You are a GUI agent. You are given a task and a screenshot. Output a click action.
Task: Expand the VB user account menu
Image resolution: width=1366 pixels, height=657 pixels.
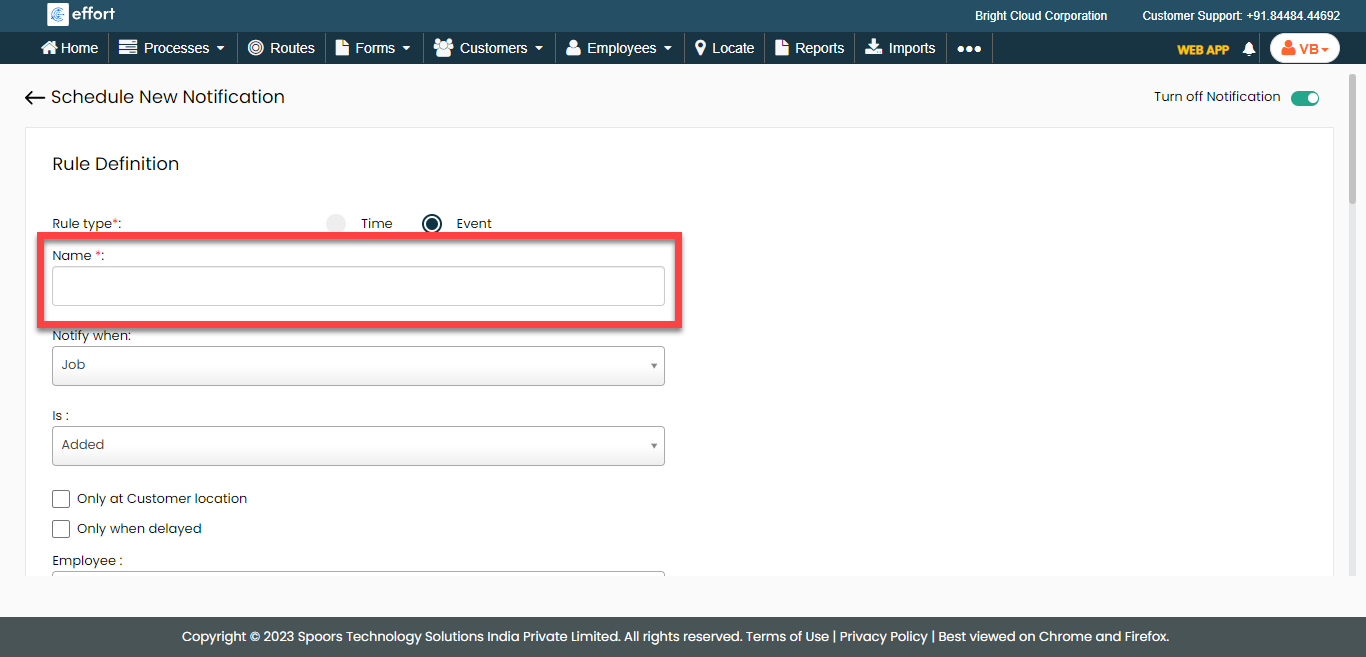click(1304, 49)
